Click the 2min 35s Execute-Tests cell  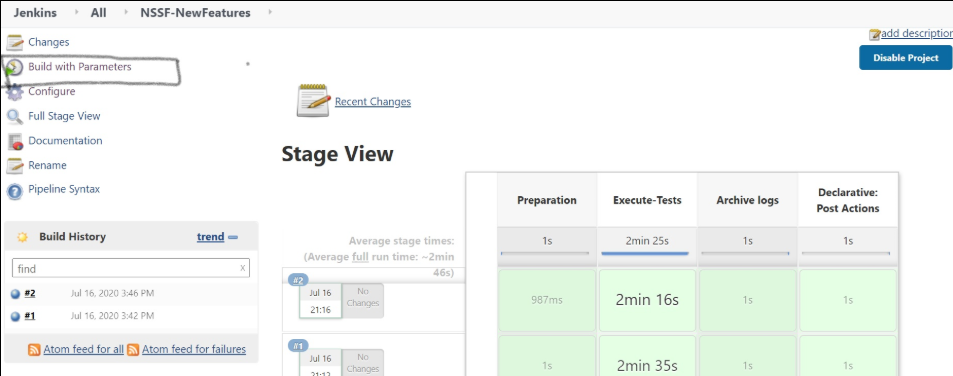647,356
